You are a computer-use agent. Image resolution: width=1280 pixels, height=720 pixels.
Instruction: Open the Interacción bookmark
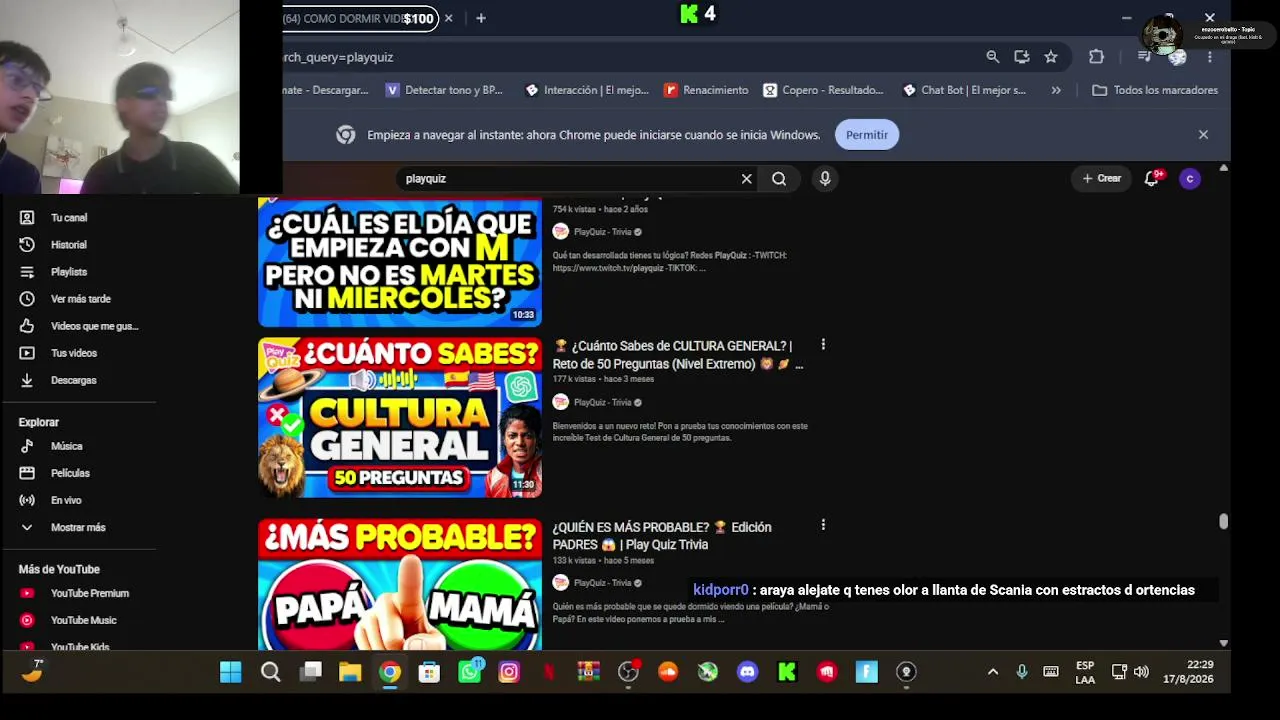(586, 90)
